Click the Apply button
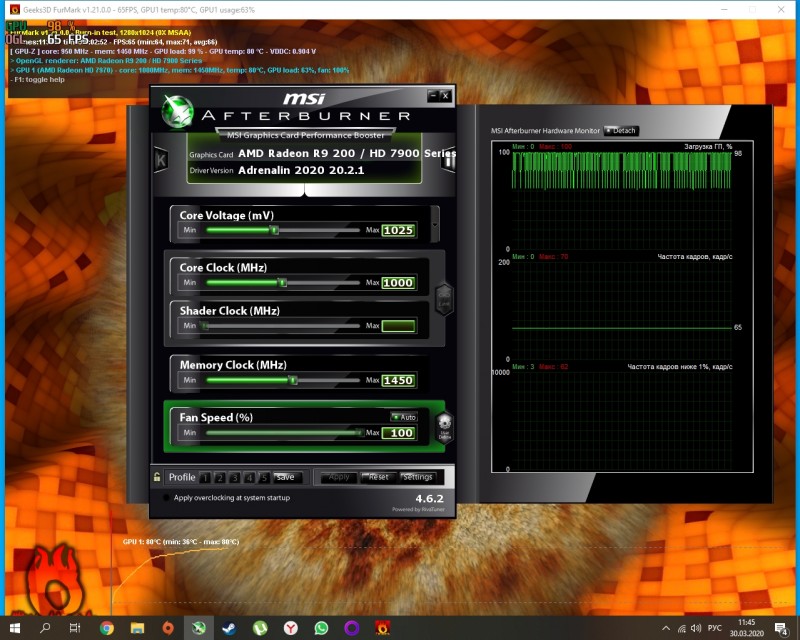Image resolution: width=800 pixels, height=640 pixels. tap(339, 477)
